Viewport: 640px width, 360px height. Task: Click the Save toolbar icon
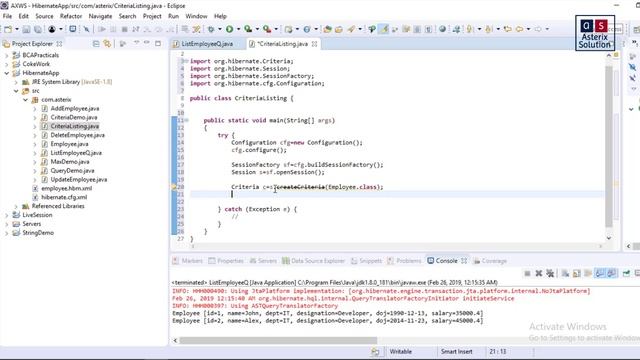point(26,29)
